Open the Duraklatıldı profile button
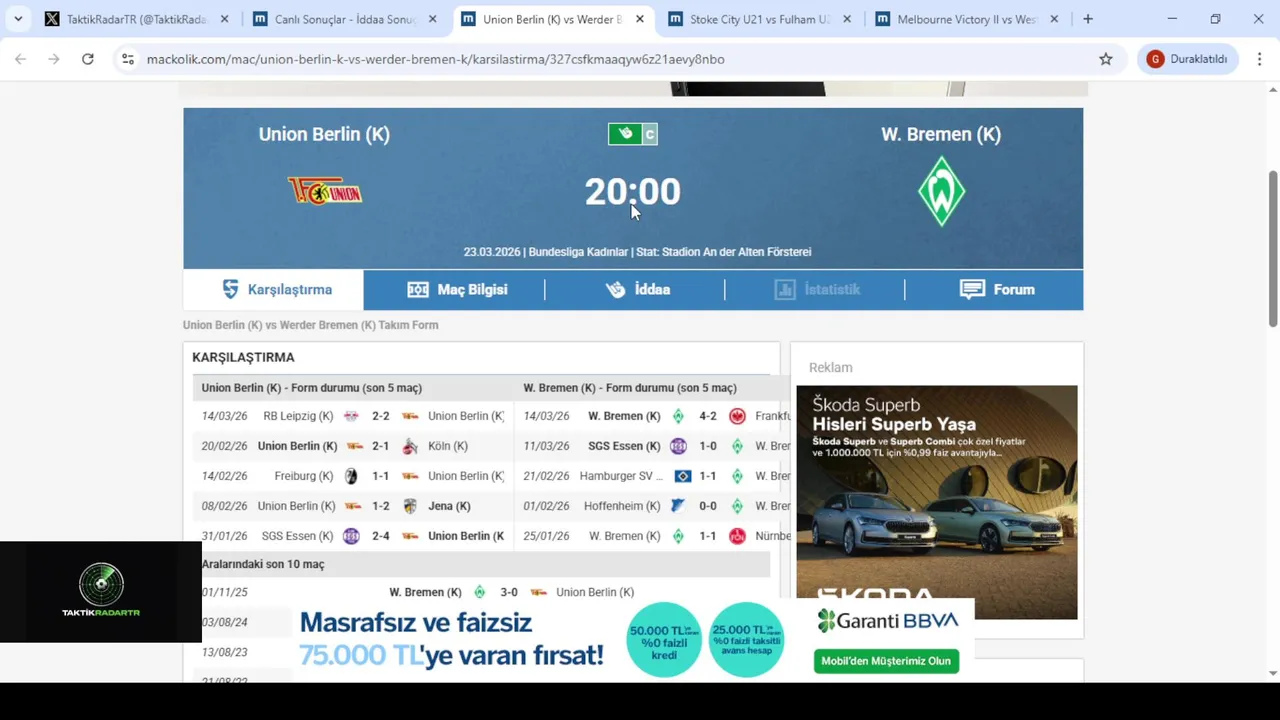 pos(1188,59)
